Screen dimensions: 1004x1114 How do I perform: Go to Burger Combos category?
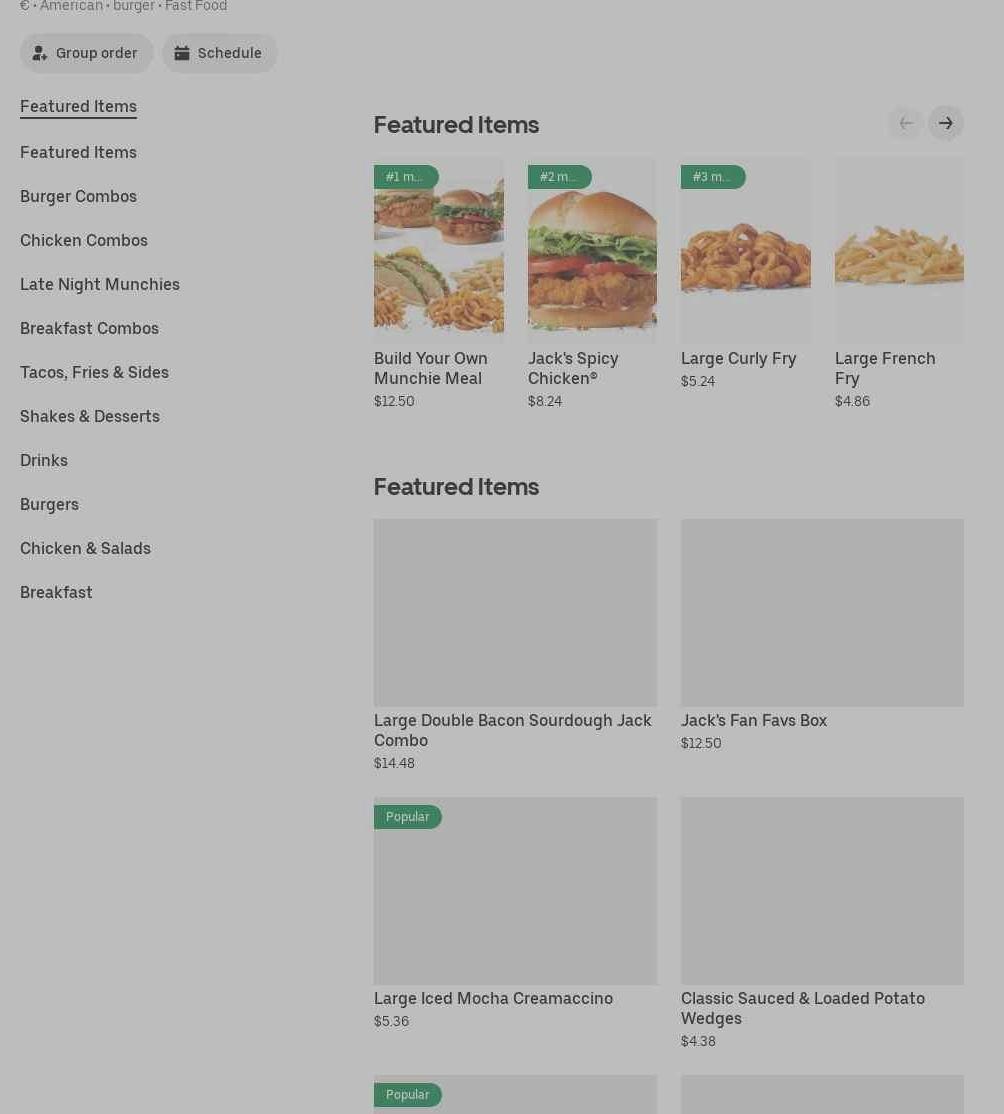coord(78,196)
